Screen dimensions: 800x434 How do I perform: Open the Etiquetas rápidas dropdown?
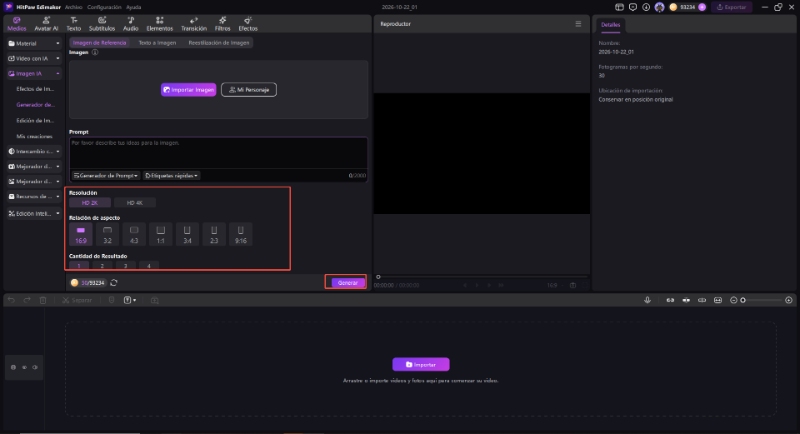[x=171, y=175]
